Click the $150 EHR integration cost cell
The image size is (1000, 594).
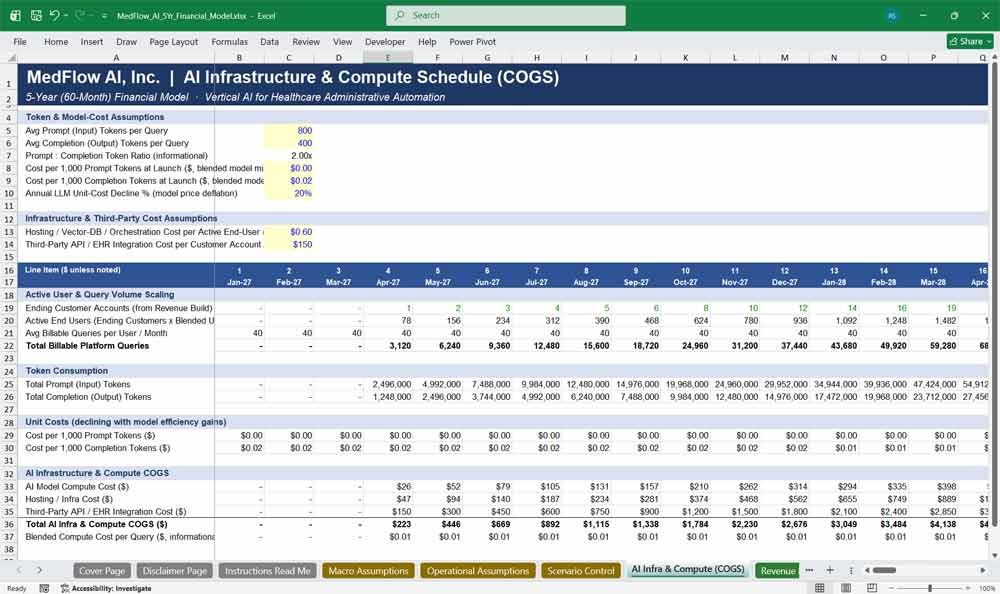(288, 244)
